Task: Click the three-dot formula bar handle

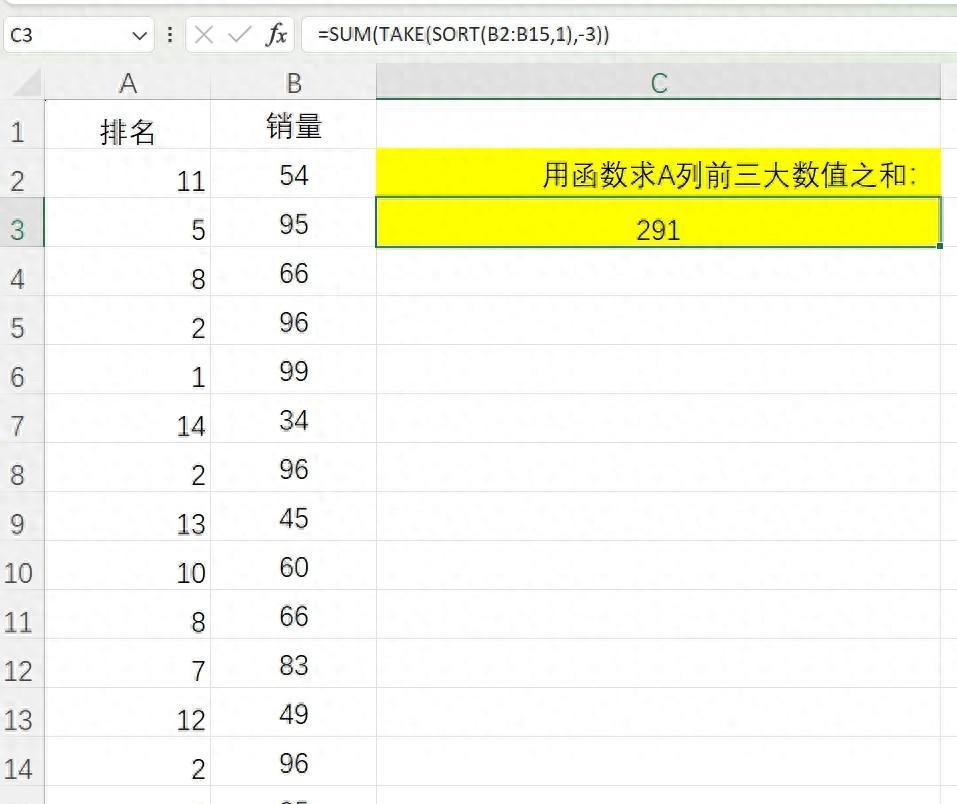Action: pyautogui.click(x=170, y=35)
